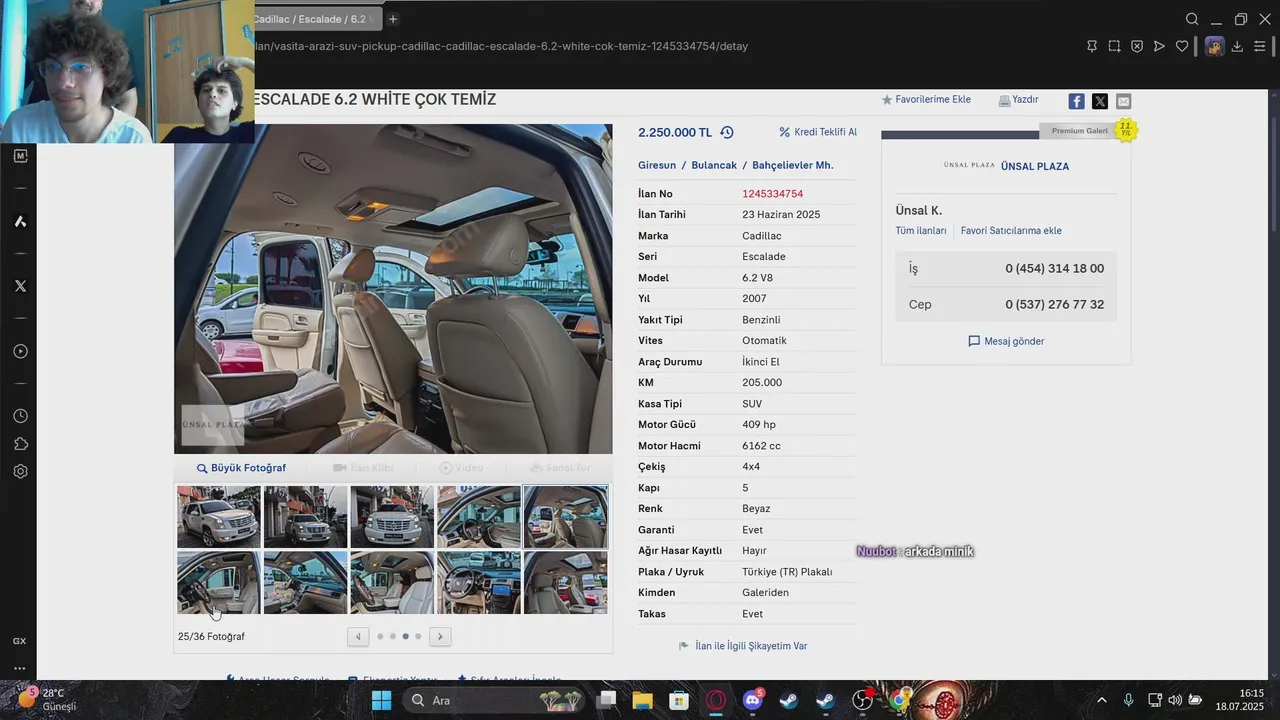This screenshot has height=720, width=1280.
Task: Open first thumbnail in top row
Action: pyautogui.click(x=219, y=517)
